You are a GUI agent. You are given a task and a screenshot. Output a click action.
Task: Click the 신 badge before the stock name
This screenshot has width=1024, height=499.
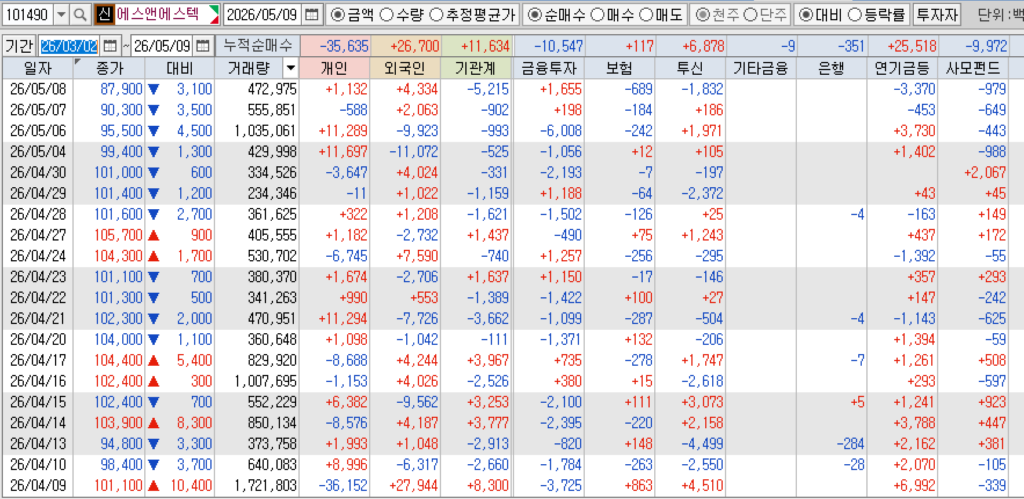[x=104, y=14]
